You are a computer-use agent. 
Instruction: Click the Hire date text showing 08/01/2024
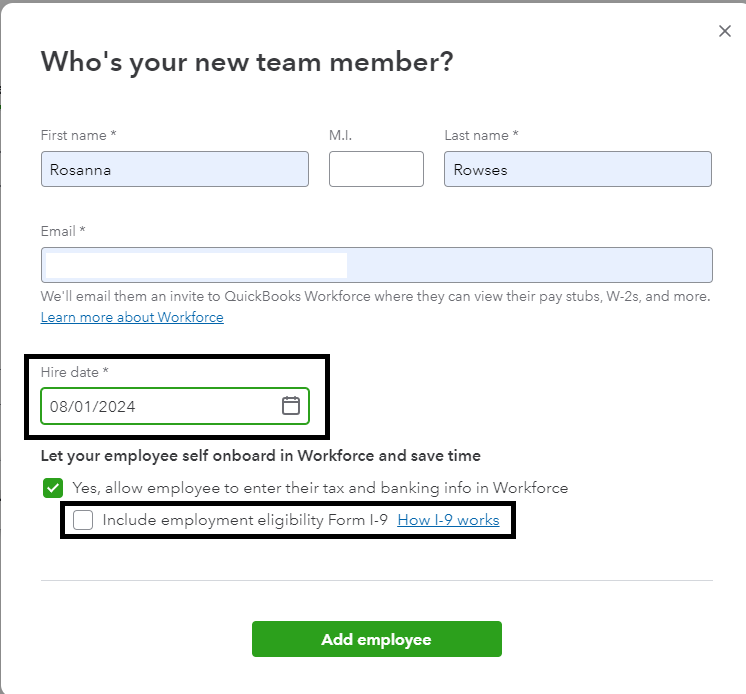(x=93, y=407)
